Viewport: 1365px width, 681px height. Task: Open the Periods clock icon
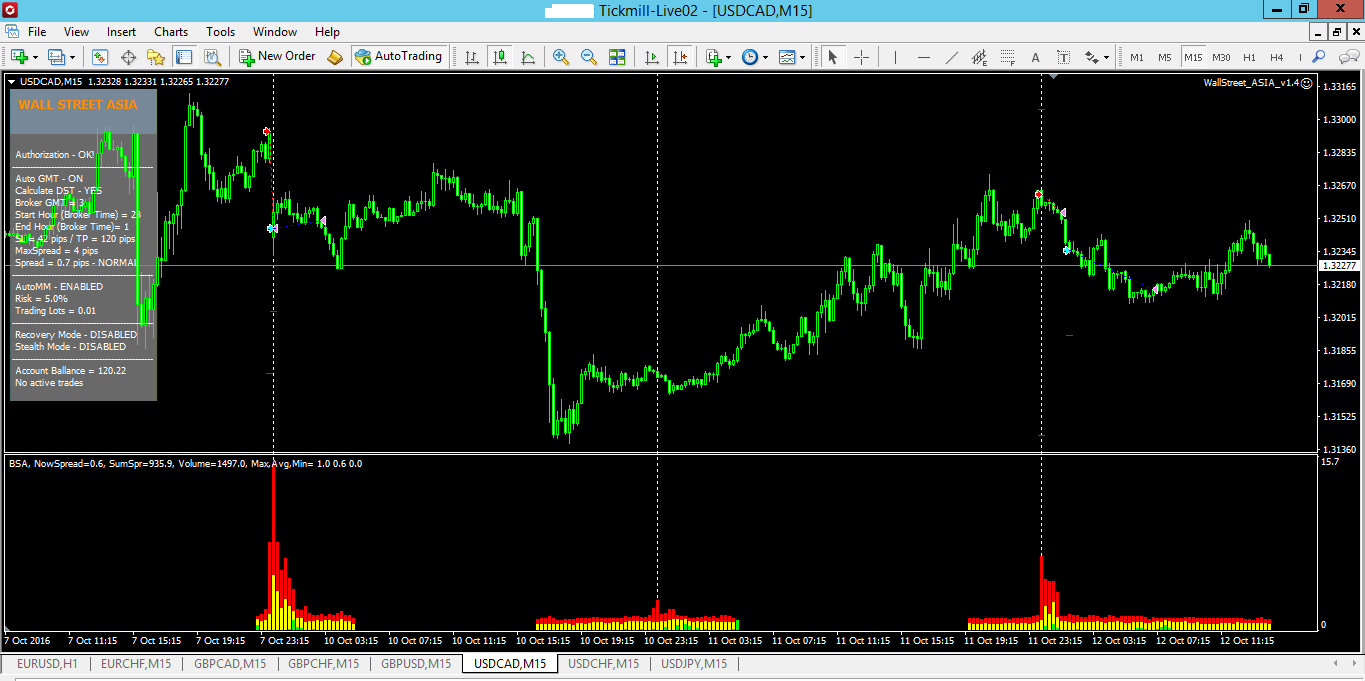tap(750, 57)
